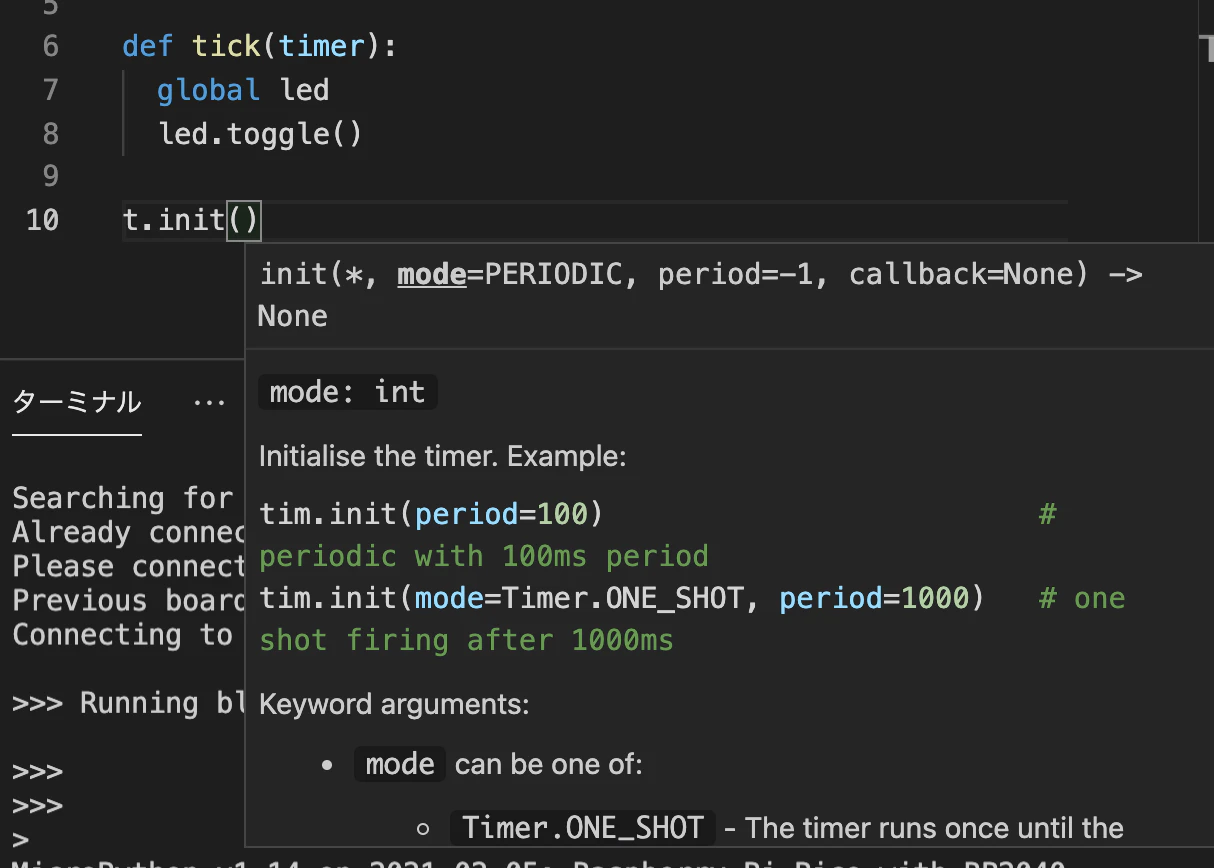Click "Initialise the timer. Example:" description
This screenshot has height=868, width=1214.
tap(442, 457)
